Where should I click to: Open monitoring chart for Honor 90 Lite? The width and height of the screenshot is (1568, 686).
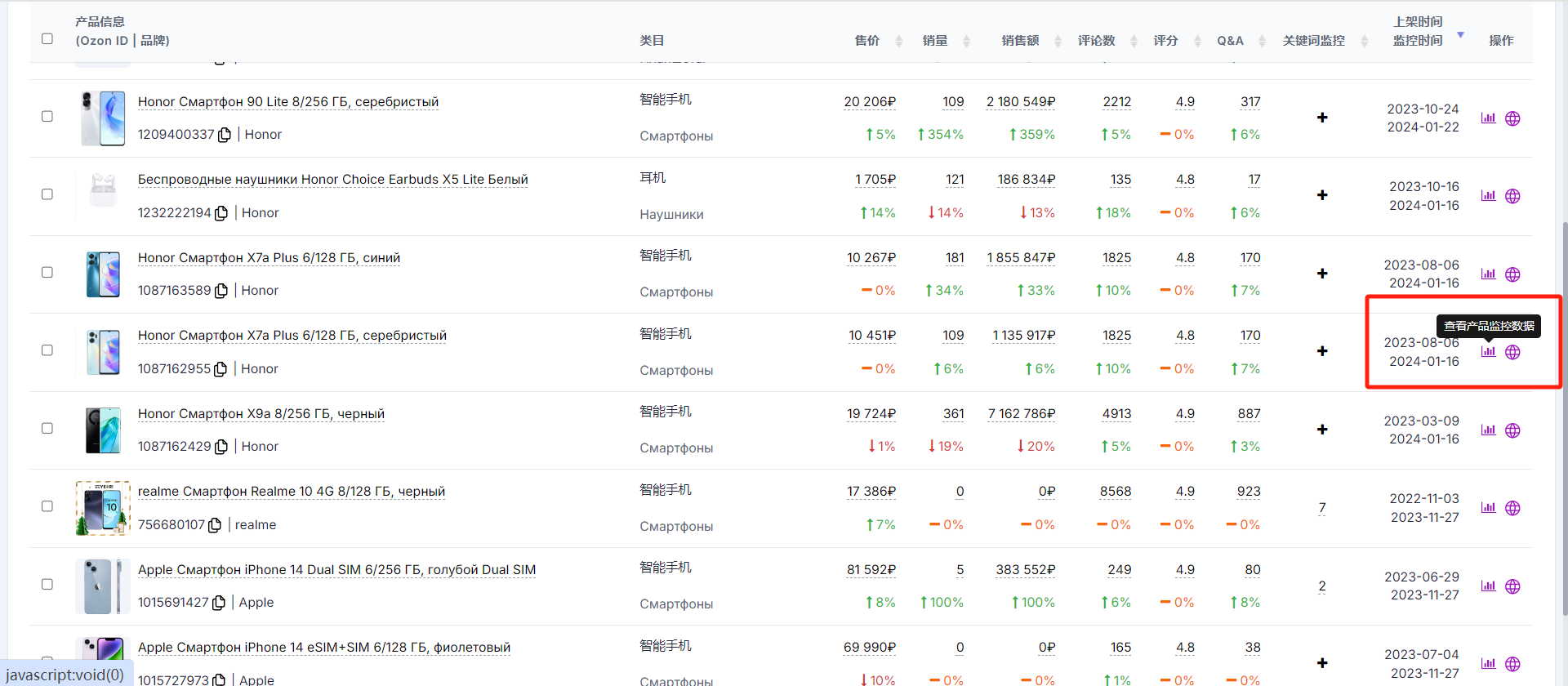click(1488, 118)
